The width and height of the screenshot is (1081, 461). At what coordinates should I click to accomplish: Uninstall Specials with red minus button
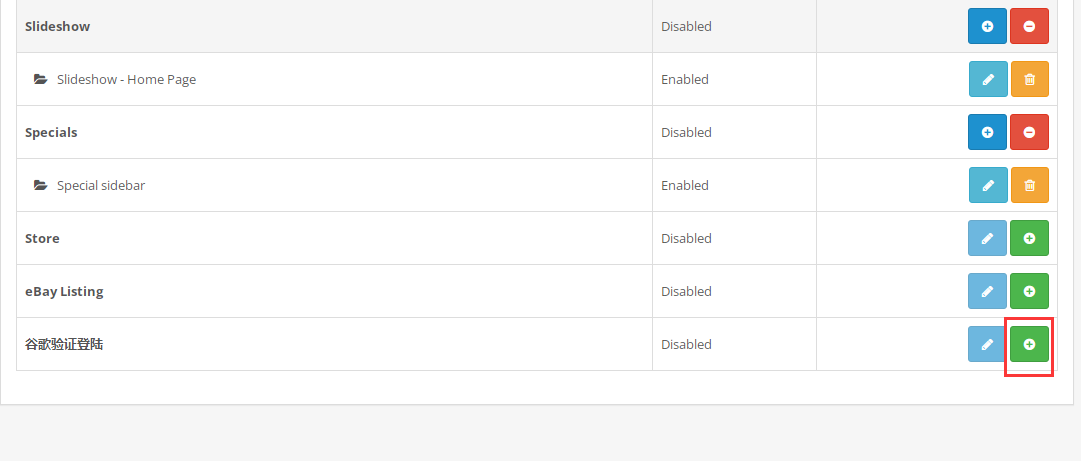tap(1029, 132)
